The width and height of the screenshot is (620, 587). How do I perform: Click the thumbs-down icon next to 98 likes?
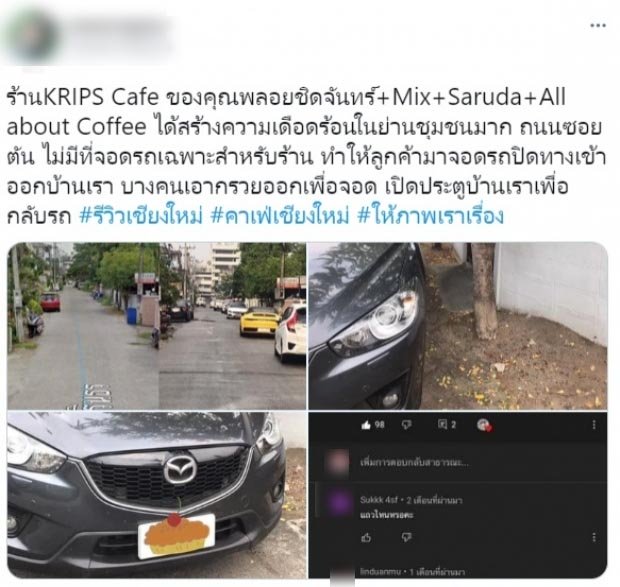tap(406, 425)
